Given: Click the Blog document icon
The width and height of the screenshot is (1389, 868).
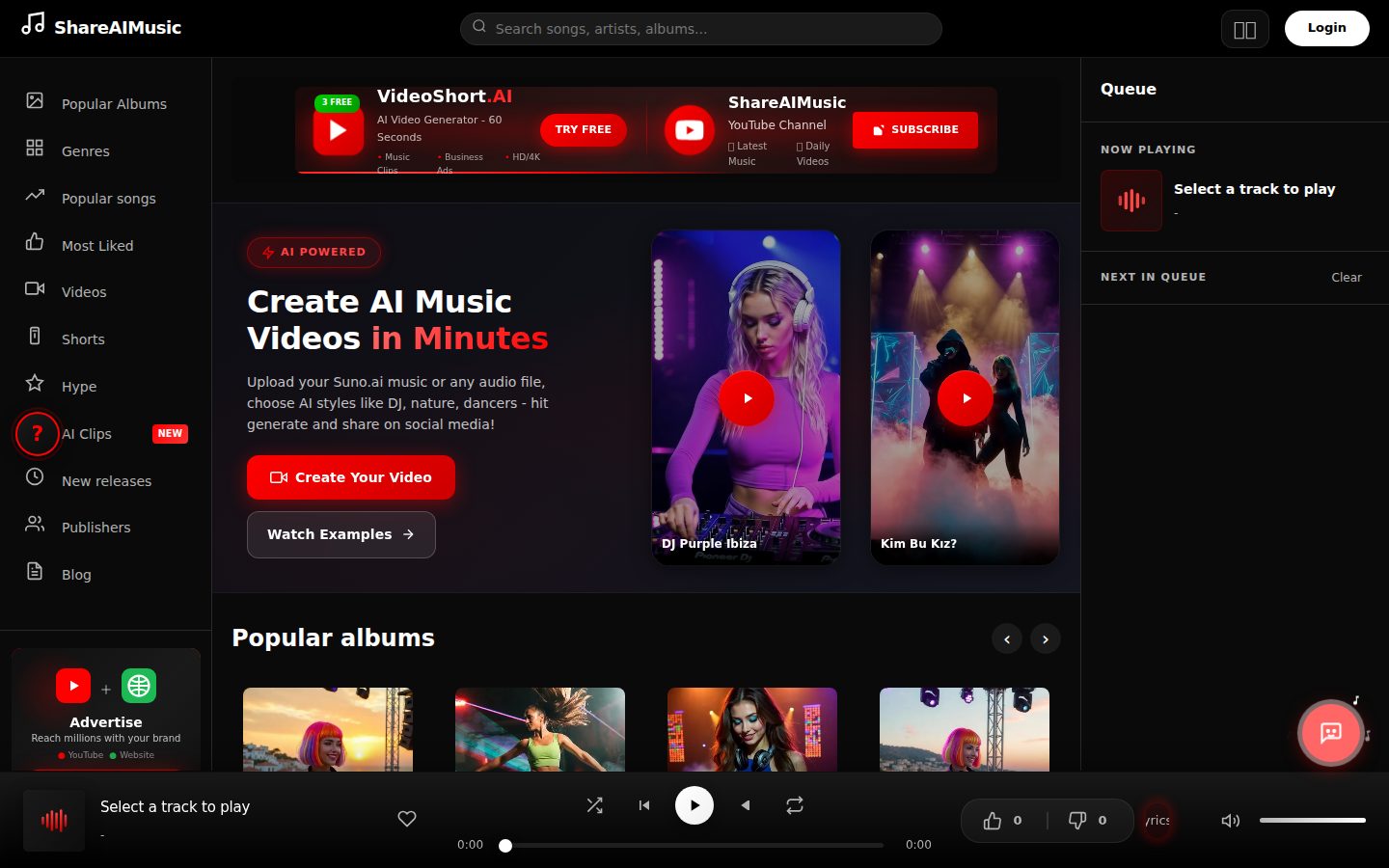Looking at the screenshot, I should [35, 572].
